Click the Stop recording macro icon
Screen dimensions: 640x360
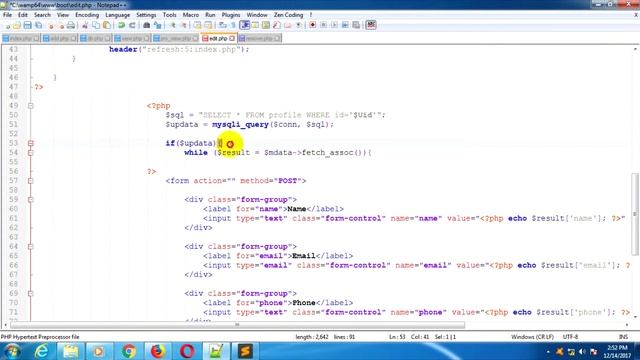(x=324, y=25)
